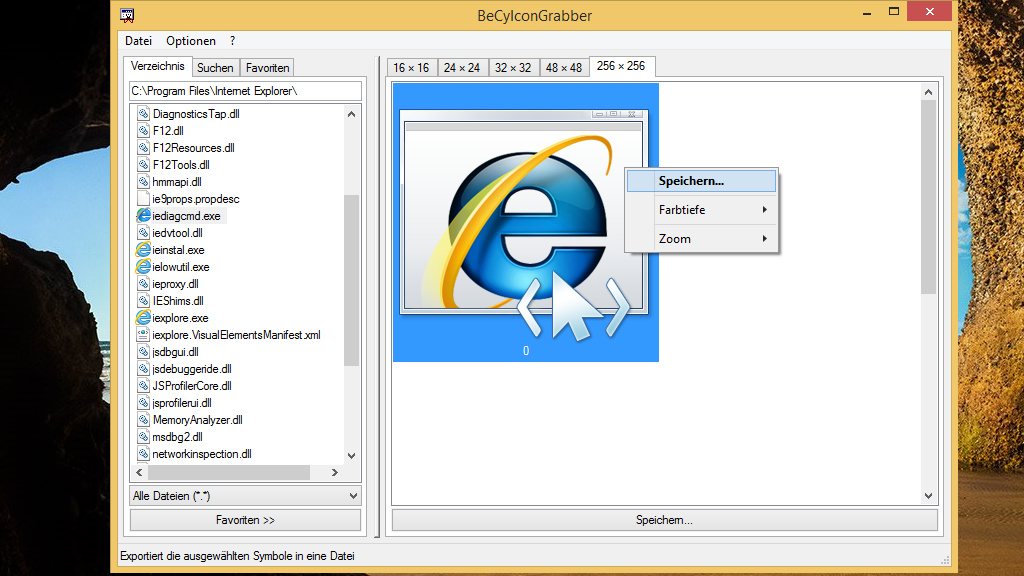The height and width of the screenshot is (576, 1024).
Task: Select the file name ieinstal.exe
Action: tap(178, 250)
